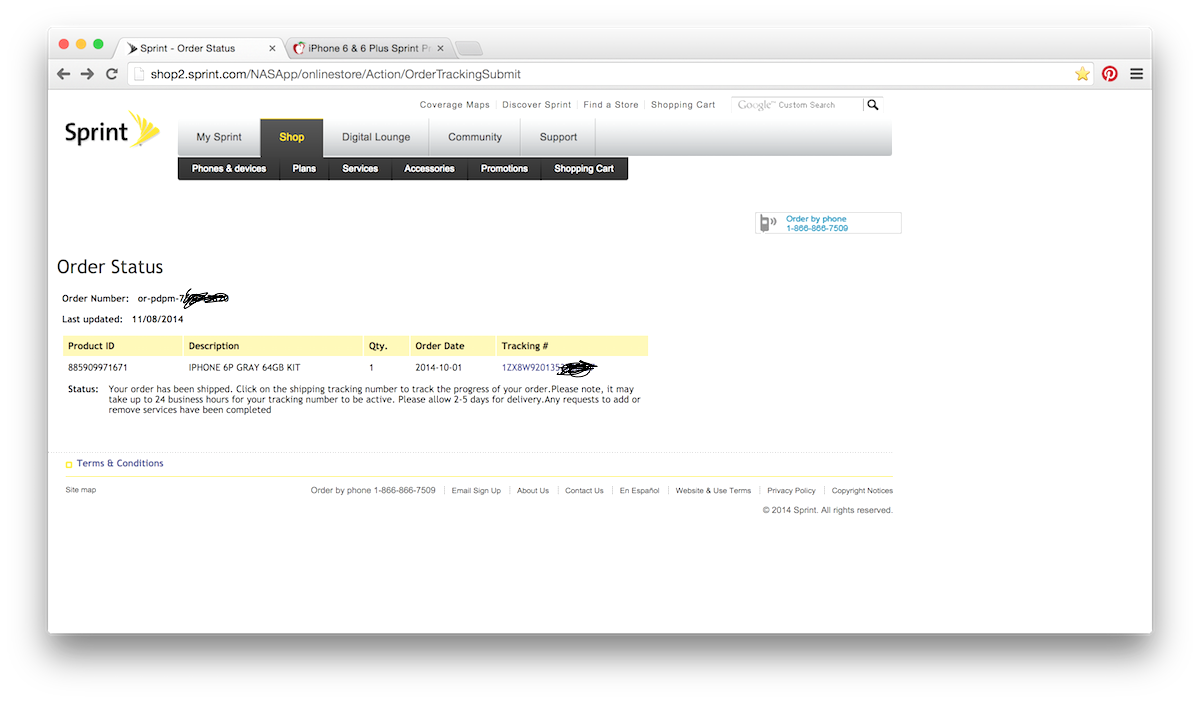Image resolution: width=1200 pixels, height=702 pixels.
Task: Open the top Shopping Cart link
Action: [683, 105]
